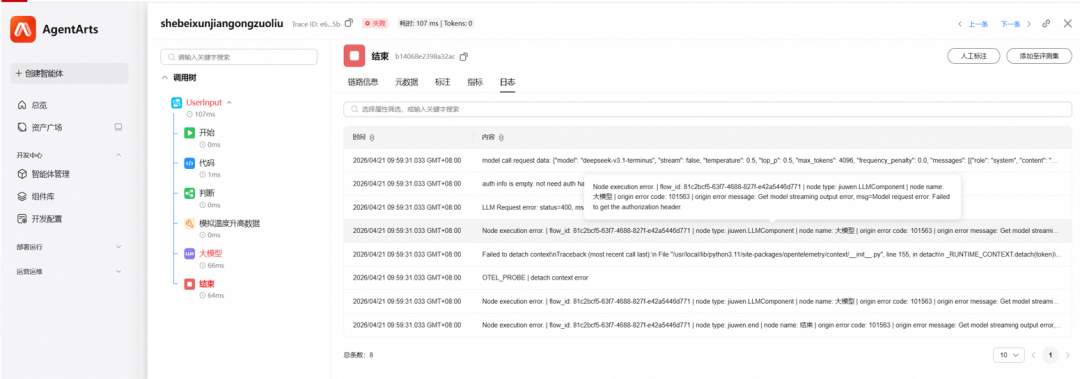Click the AgentArts logo icon

click(23, 29)
